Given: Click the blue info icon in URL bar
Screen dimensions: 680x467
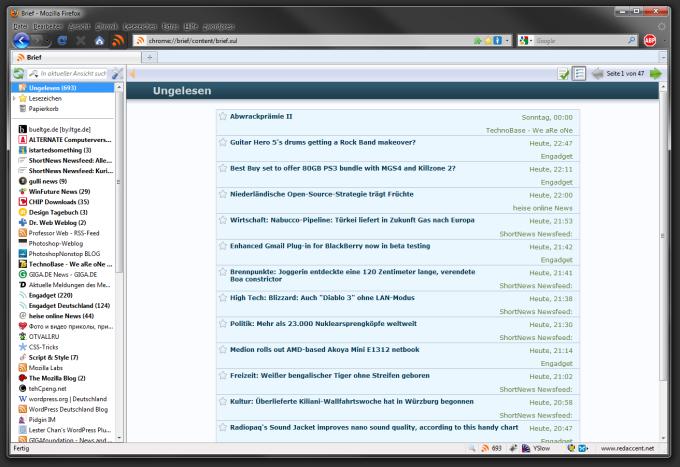Looking at the screenshot, I should click(x=497, y=41).
